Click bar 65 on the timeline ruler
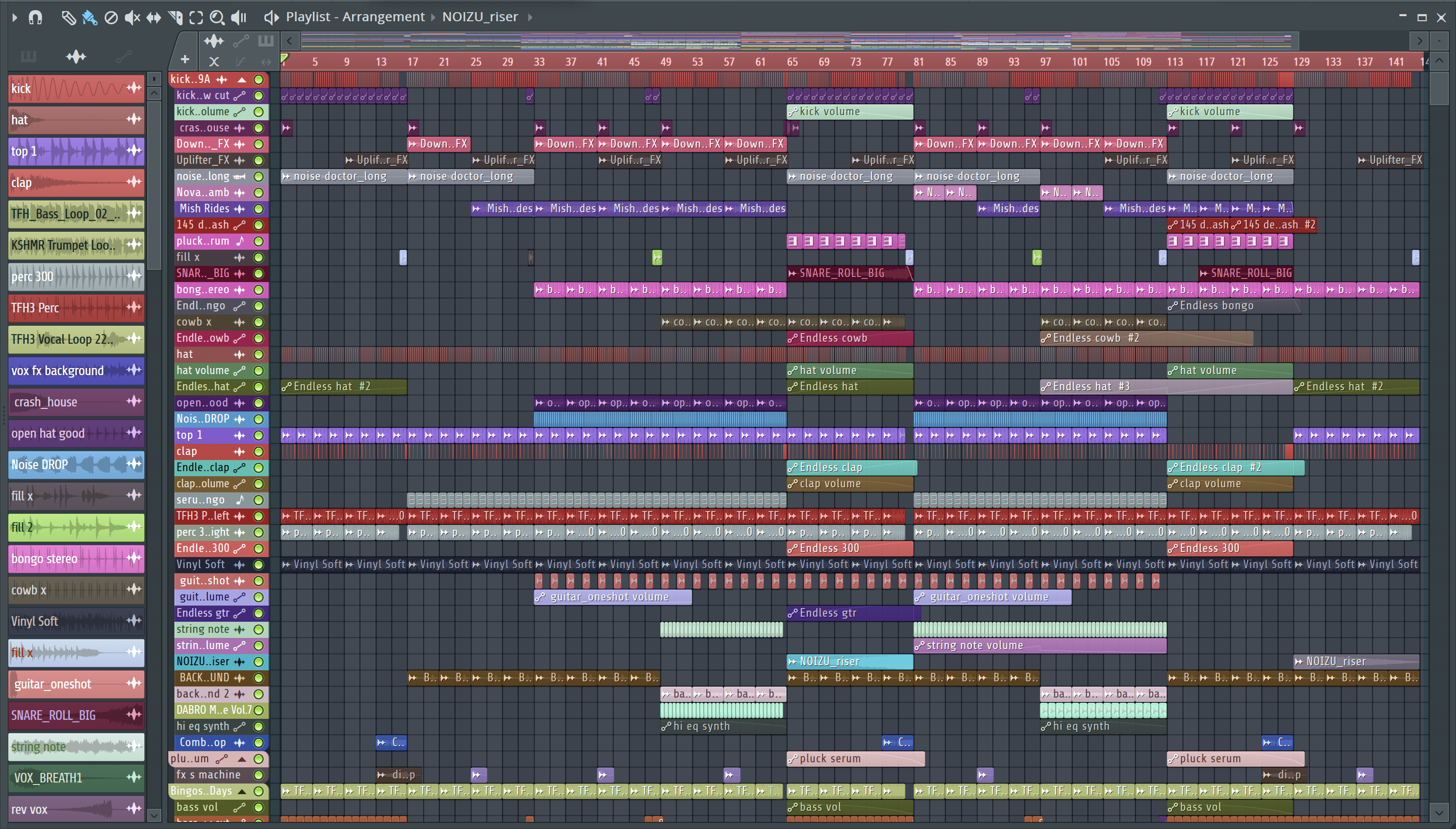The height and width of the screenshot is (829, 1456). 792,62
